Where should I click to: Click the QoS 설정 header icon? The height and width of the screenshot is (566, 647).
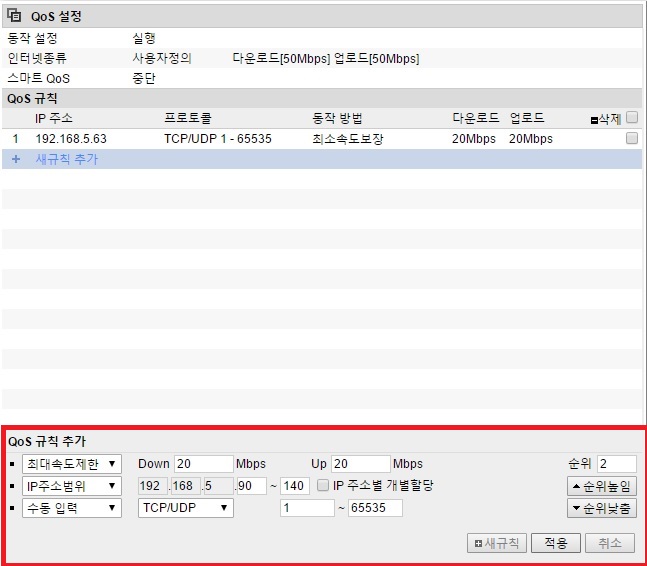[x=14, y=16]
